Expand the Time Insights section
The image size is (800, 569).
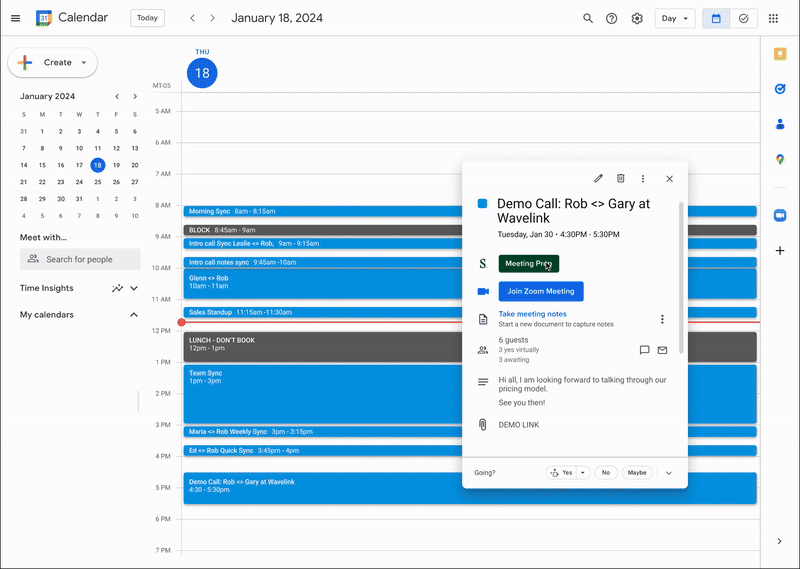(134, 288)
